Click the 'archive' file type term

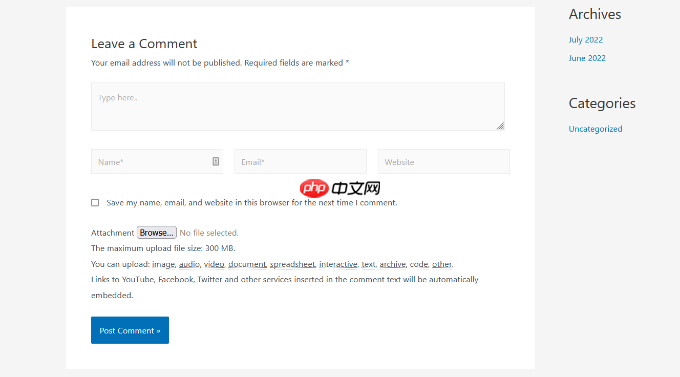(392, 264)
